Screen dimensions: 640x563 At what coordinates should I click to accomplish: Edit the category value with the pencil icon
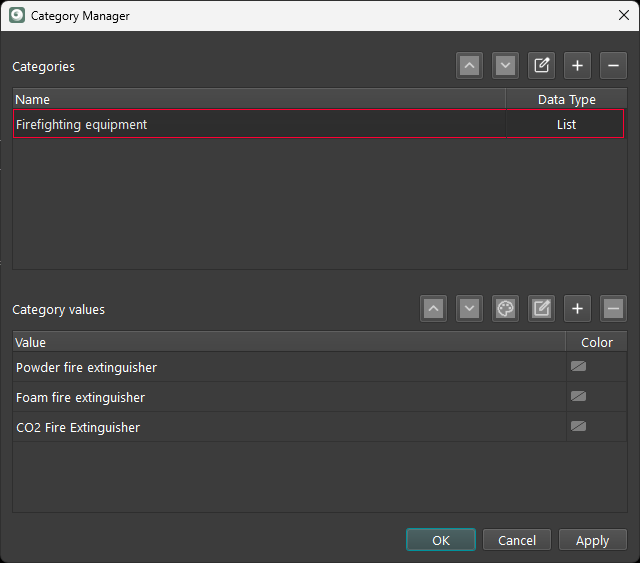click(541, 309)
